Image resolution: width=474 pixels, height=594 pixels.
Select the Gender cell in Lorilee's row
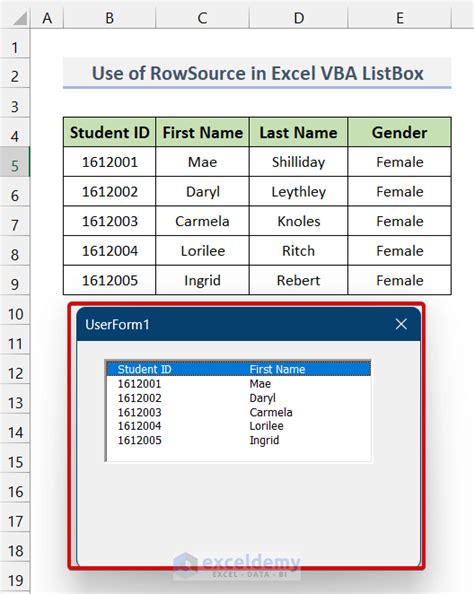pyautogui.click(x=400, y=250)
